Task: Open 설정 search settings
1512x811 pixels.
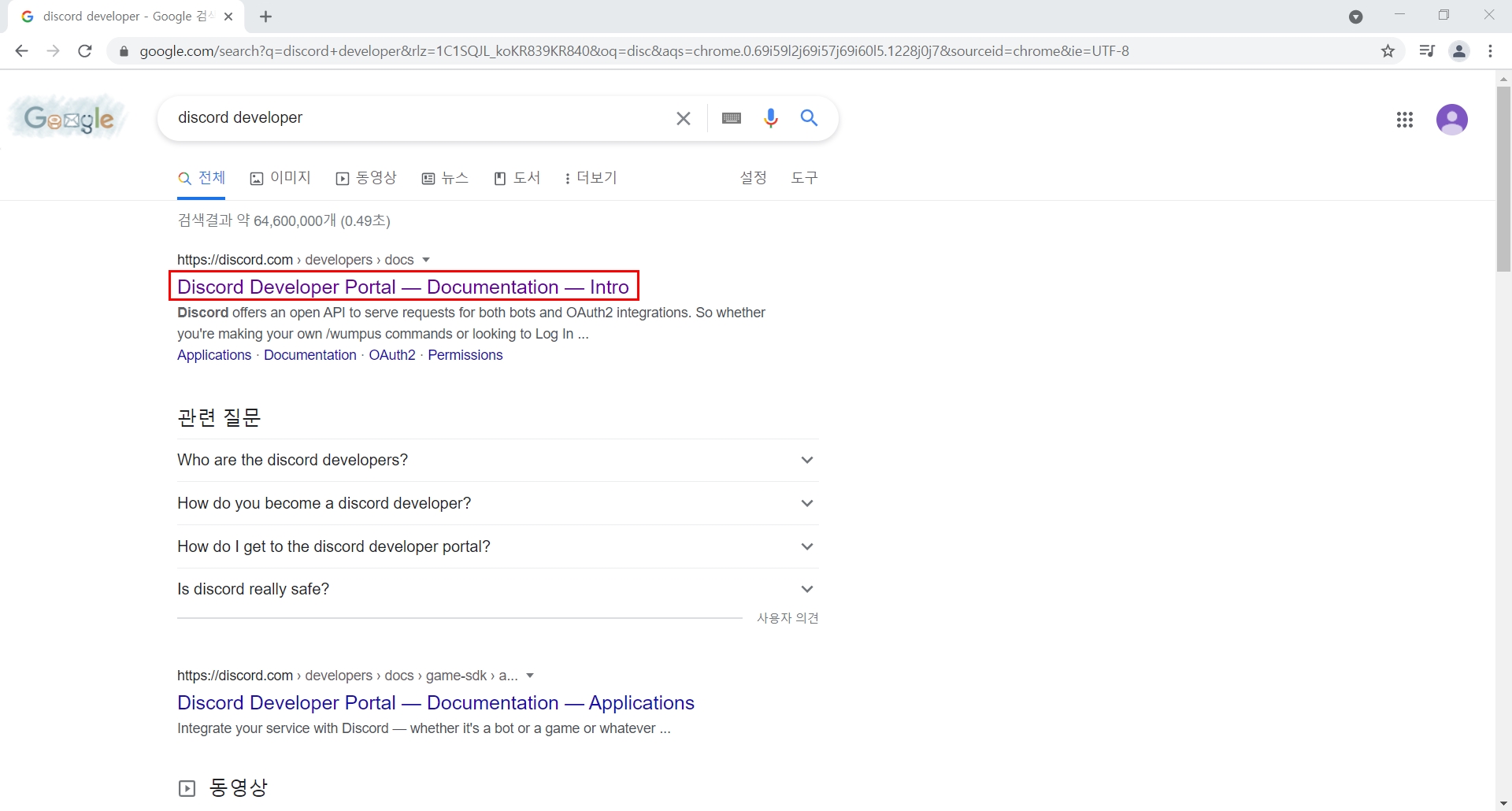Action: pyautogui.click(x=754, y=178)
